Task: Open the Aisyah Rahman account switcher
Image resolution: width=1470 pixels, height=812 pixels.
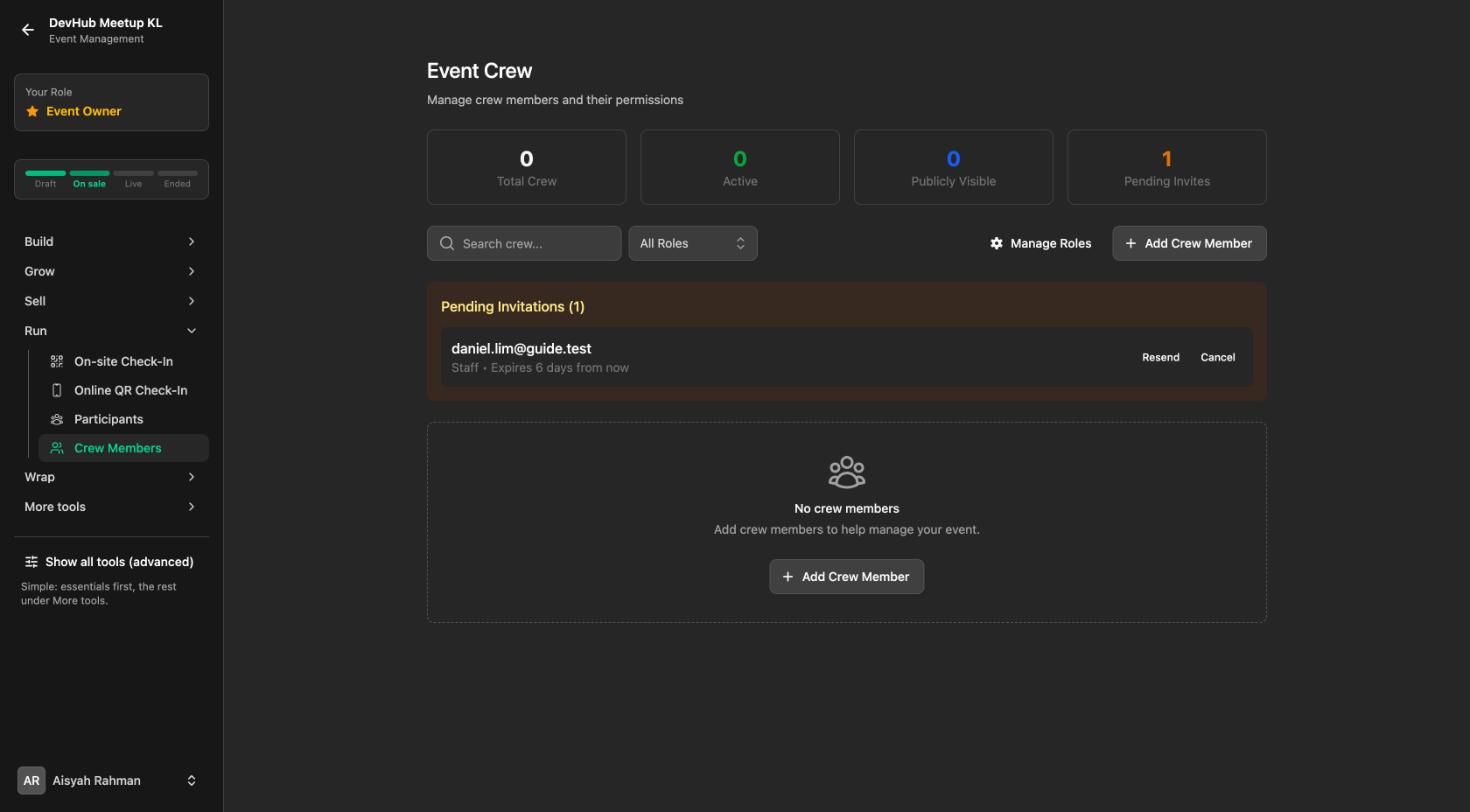Action: [111, 781]
